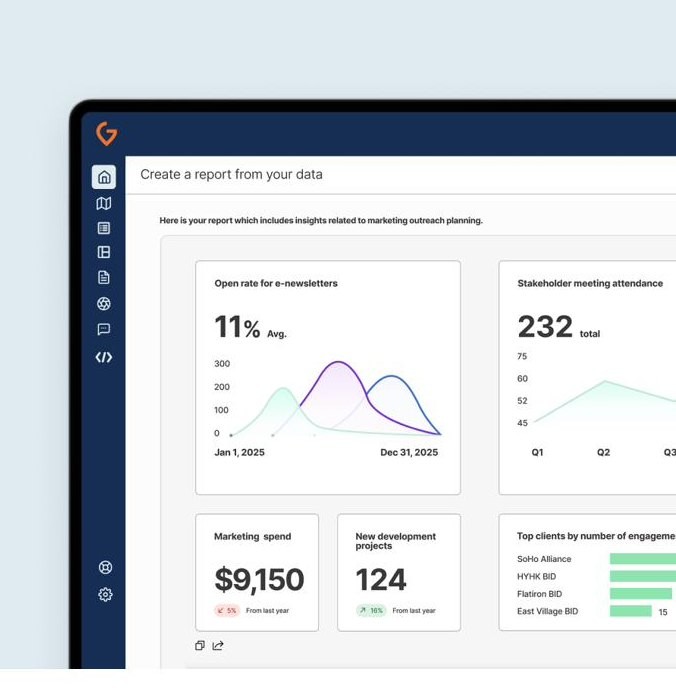Click the 11% average value
Screen dimensions: 676x690
(x=237, y=327)
